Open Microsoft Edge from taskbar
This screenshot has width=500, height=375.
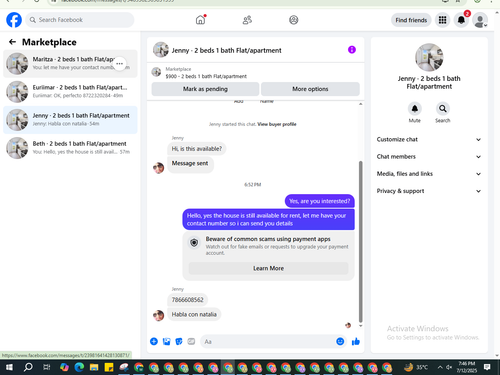pos(79,367)
